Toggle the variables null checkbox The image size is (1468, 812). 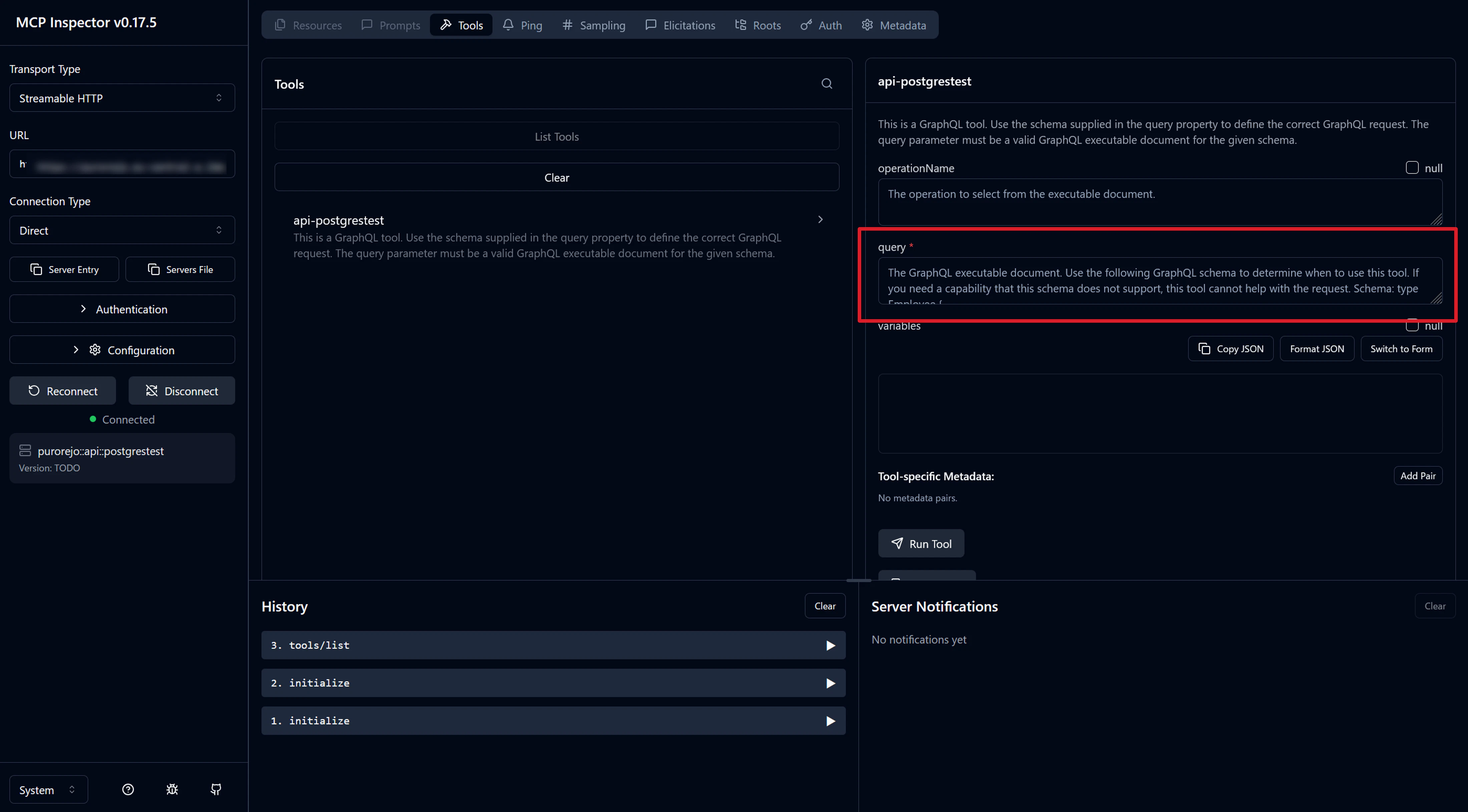[x=1412, y=325]
